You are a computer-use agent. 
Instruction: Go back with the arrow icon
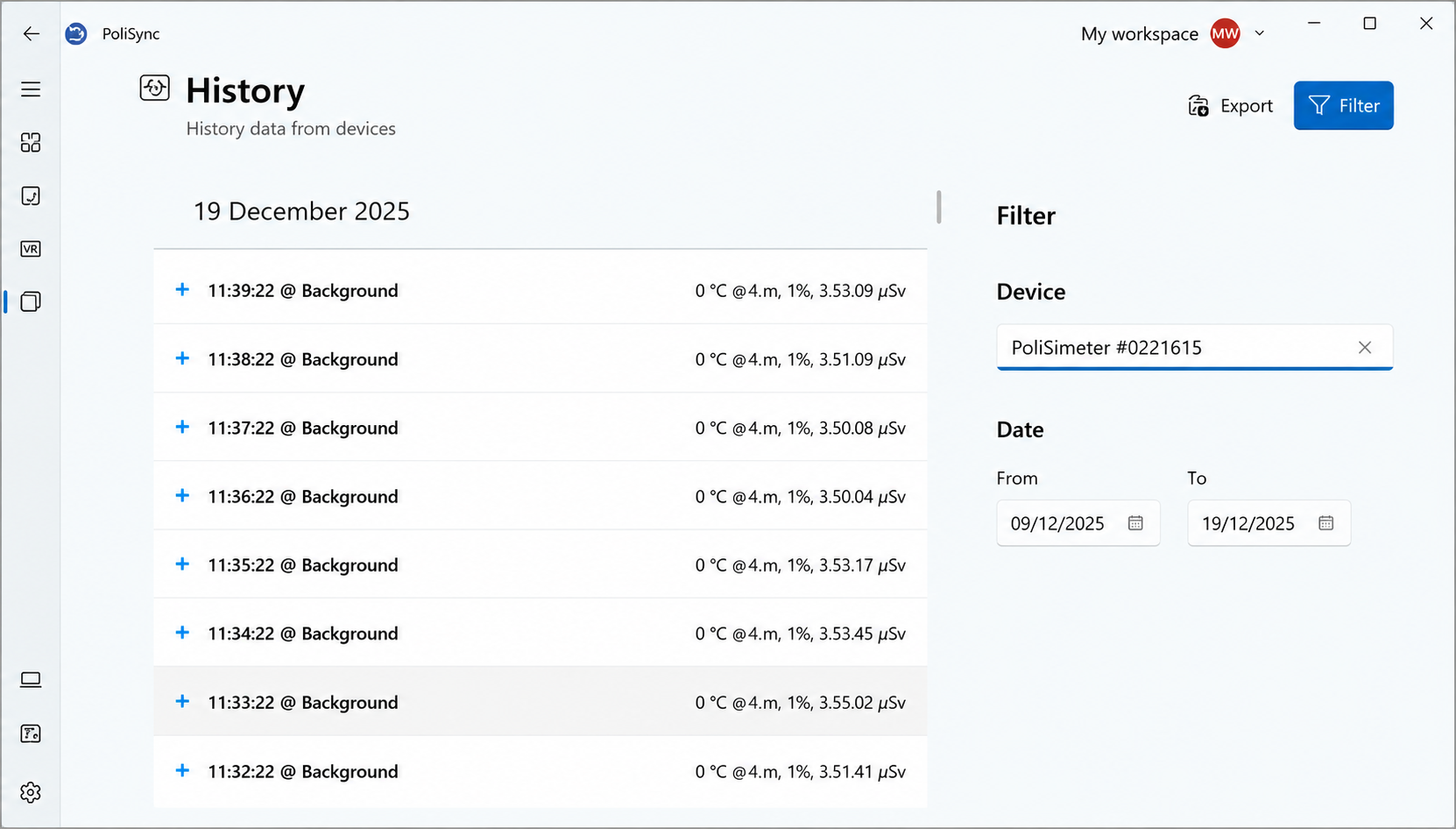[x=32, y=33]
